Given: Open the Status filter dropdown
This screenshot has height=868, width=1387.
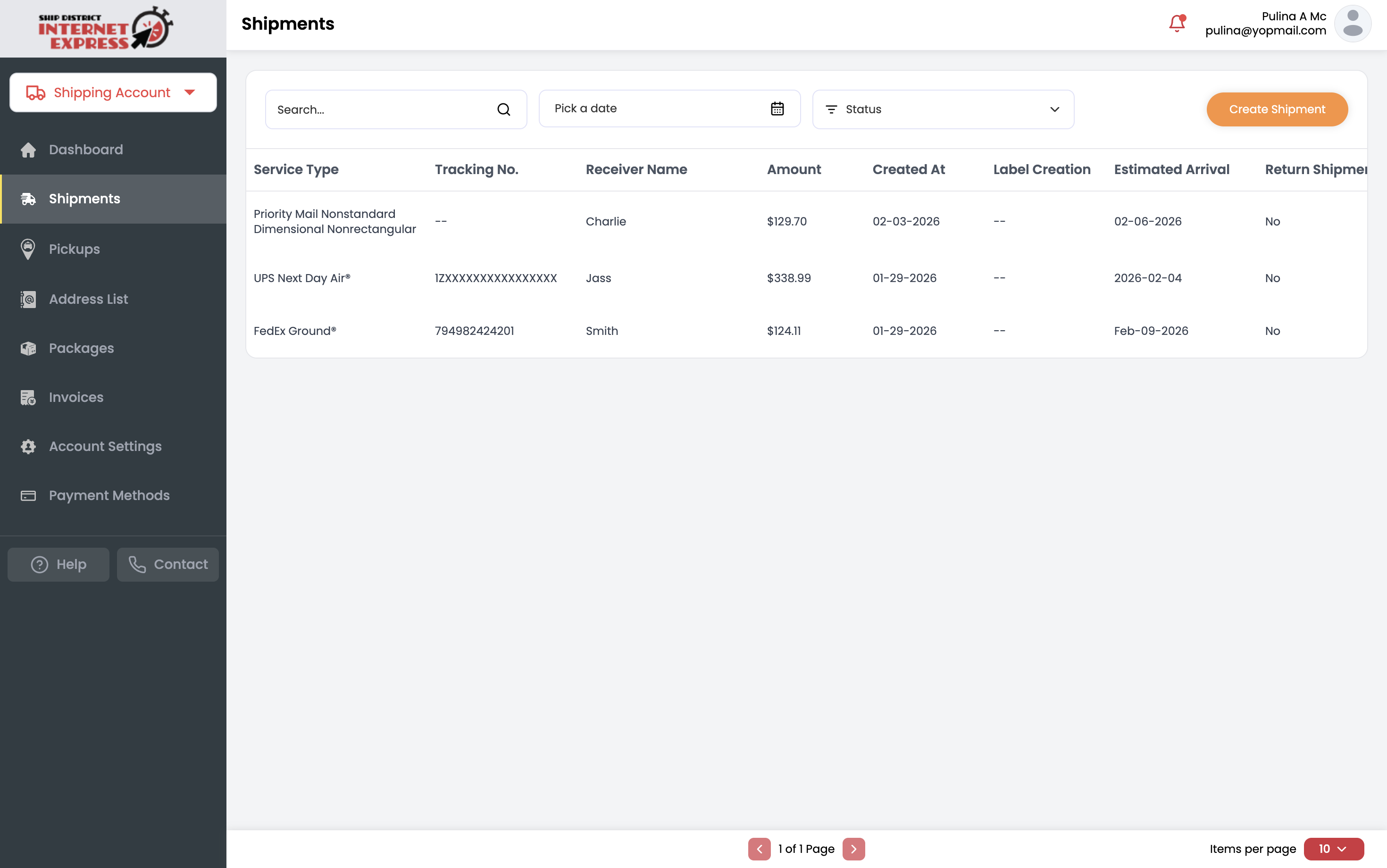Looking at the screenshot, I should pyautogui.click(x=943, y=109).
